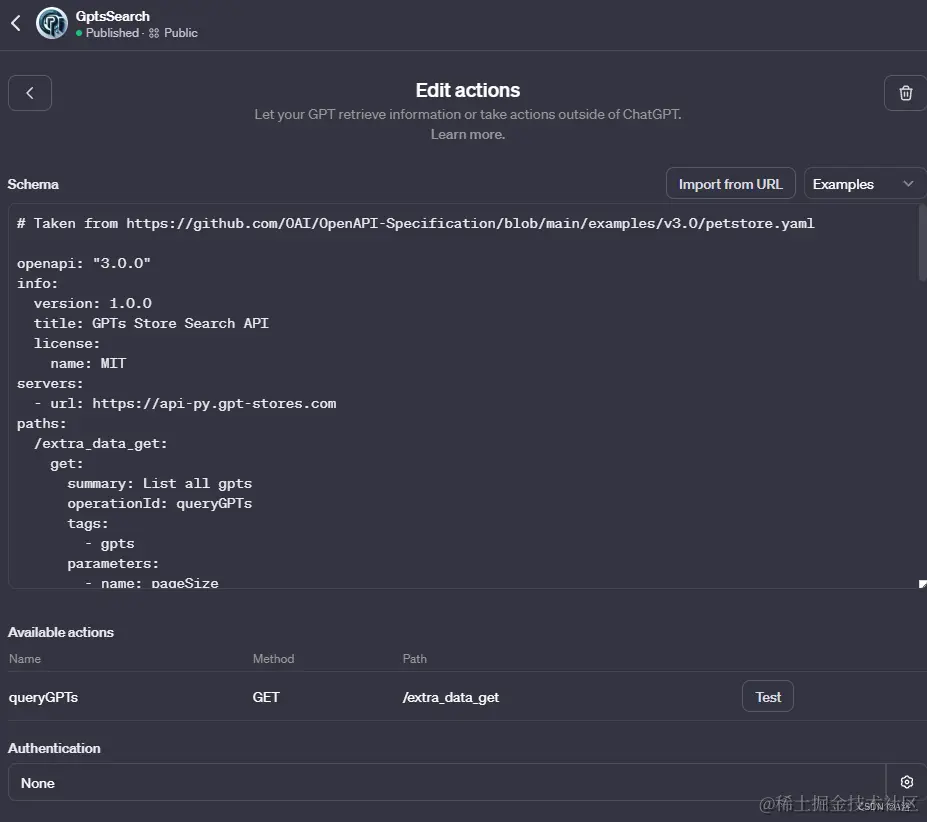Click the GptsSearch title text
This screenshot has width=927, height=822.
point(112,16)
